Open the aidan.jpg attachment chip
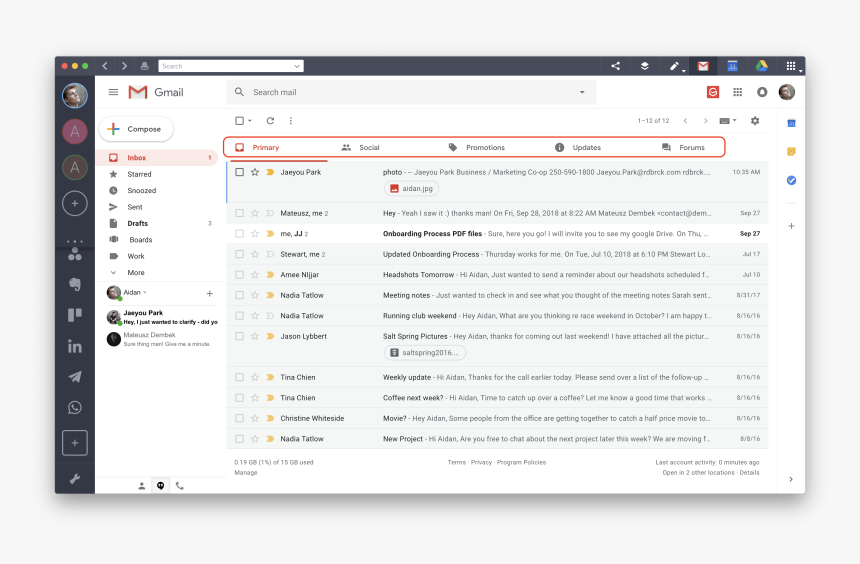Screen dimensions: 860x564 click(x=411, y=189)
